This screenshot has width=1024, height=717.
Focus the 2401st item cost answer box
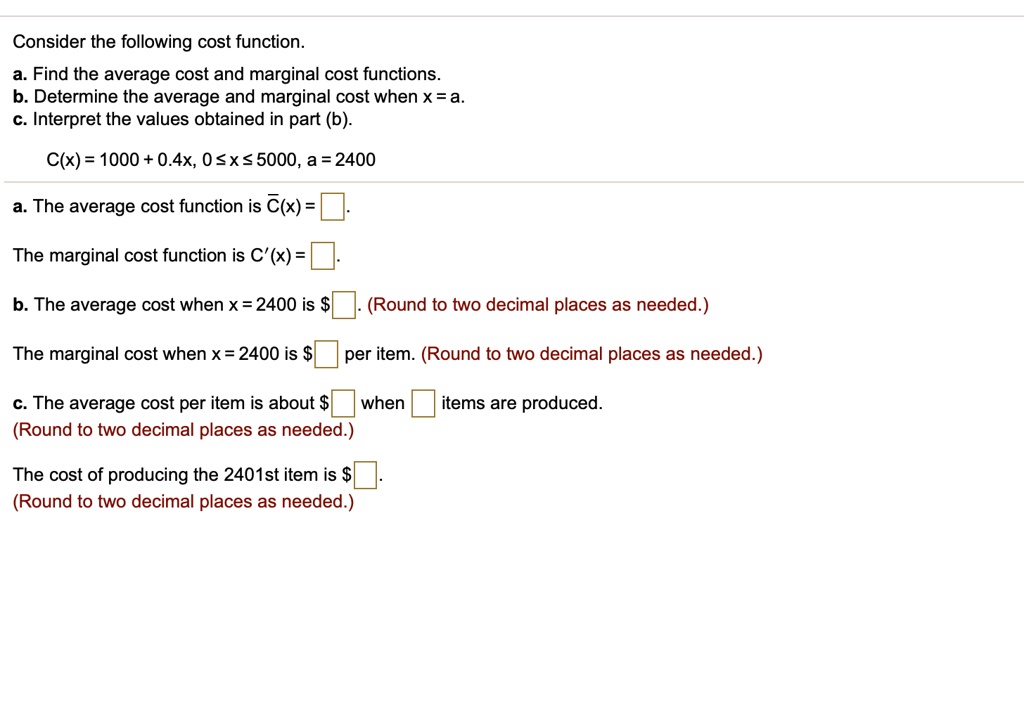click(365, 475)
